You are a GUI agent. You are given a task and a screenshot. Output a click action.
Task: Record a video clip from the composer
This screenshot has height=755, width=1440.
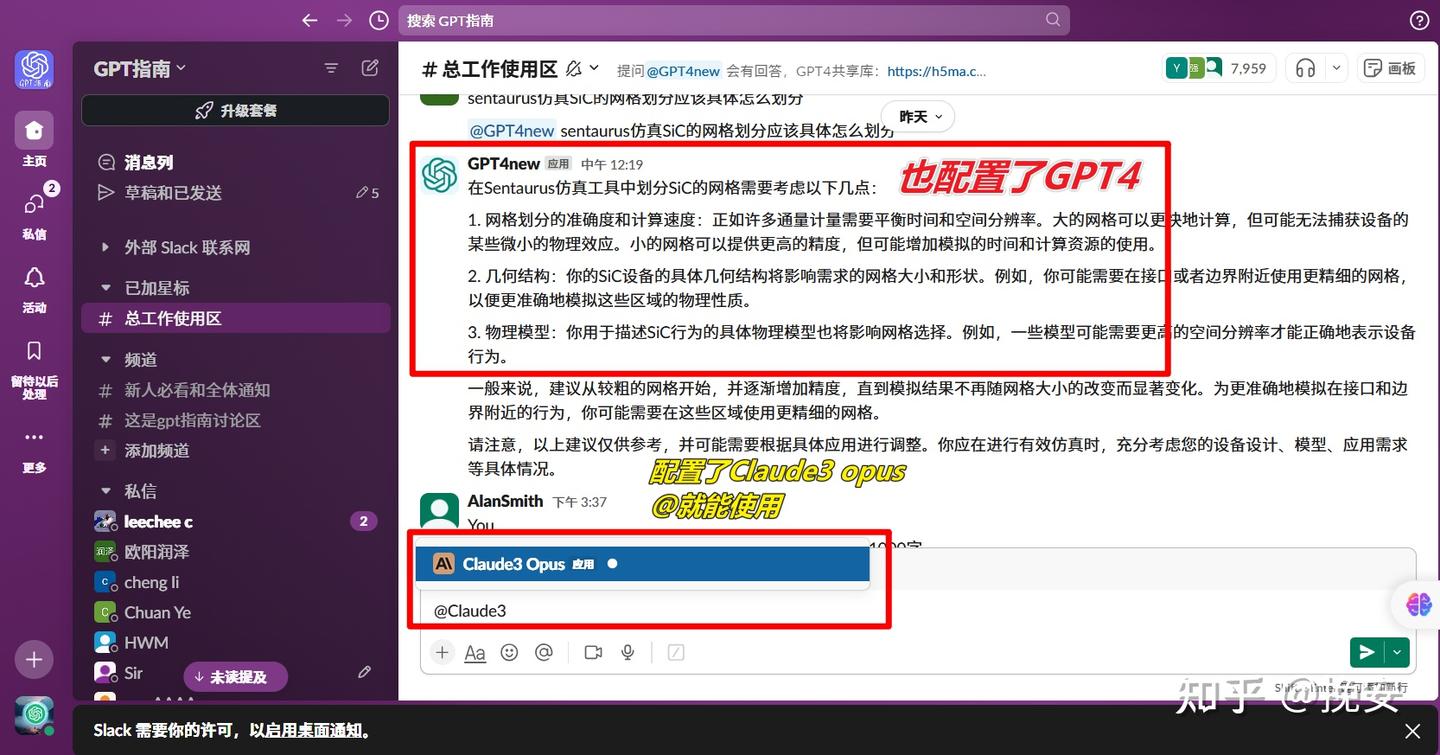tap(592, 652)
